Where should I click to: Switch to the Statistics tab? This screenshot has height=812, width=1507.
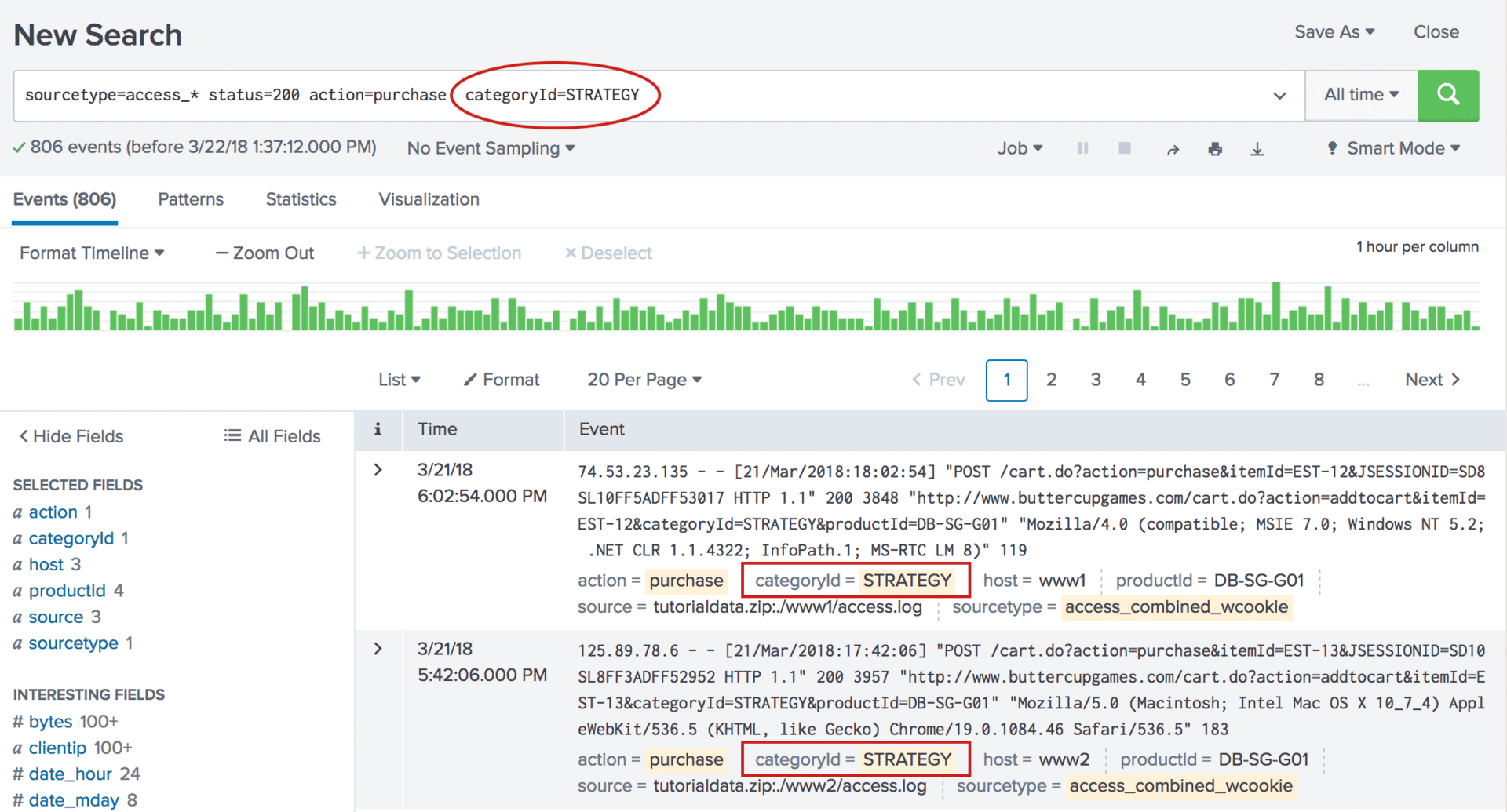301,199
